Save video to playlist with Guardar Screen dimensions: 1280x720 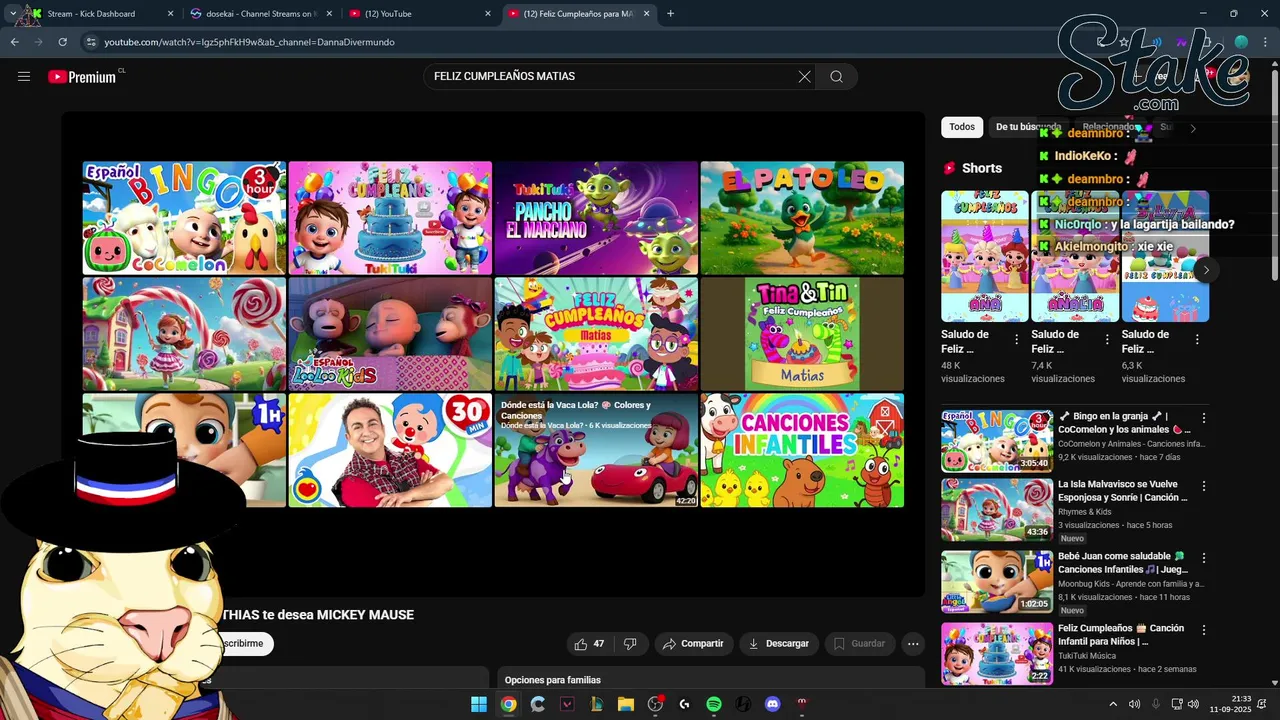tap(859, 644)
